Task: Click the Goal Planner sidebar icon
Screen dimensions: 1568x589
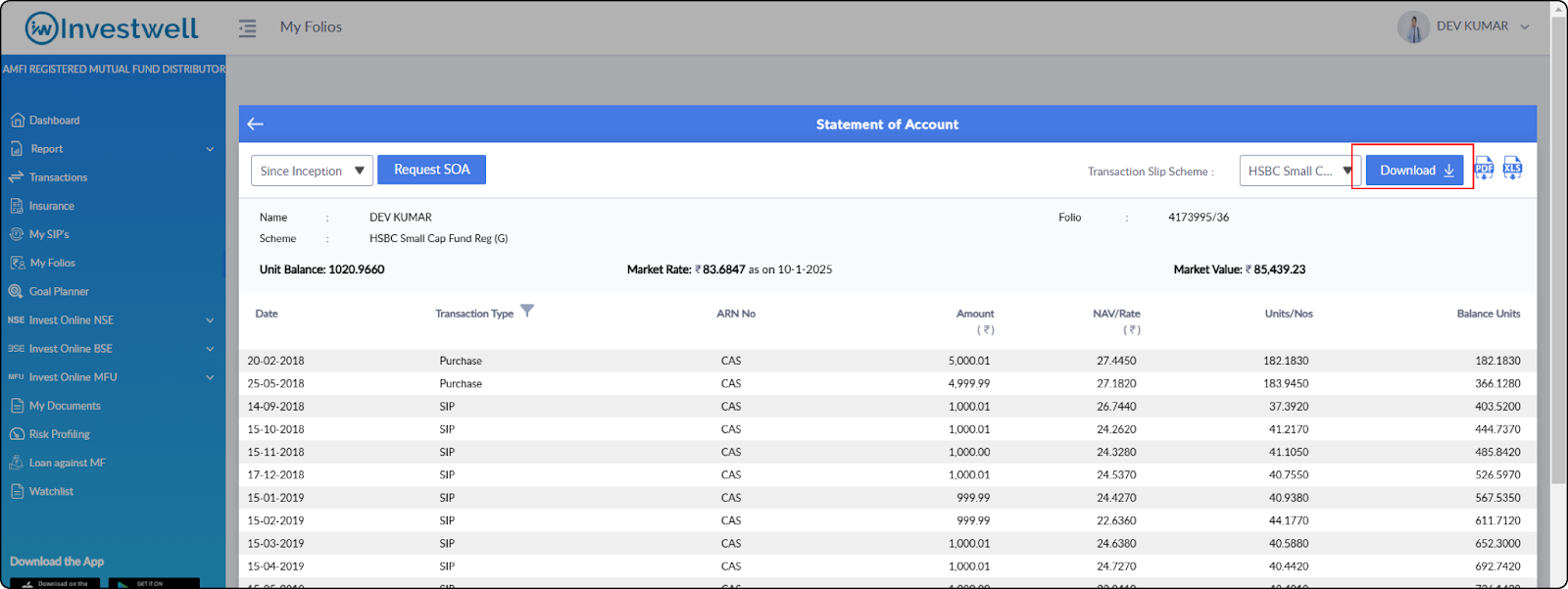Action: click(16, 291)
